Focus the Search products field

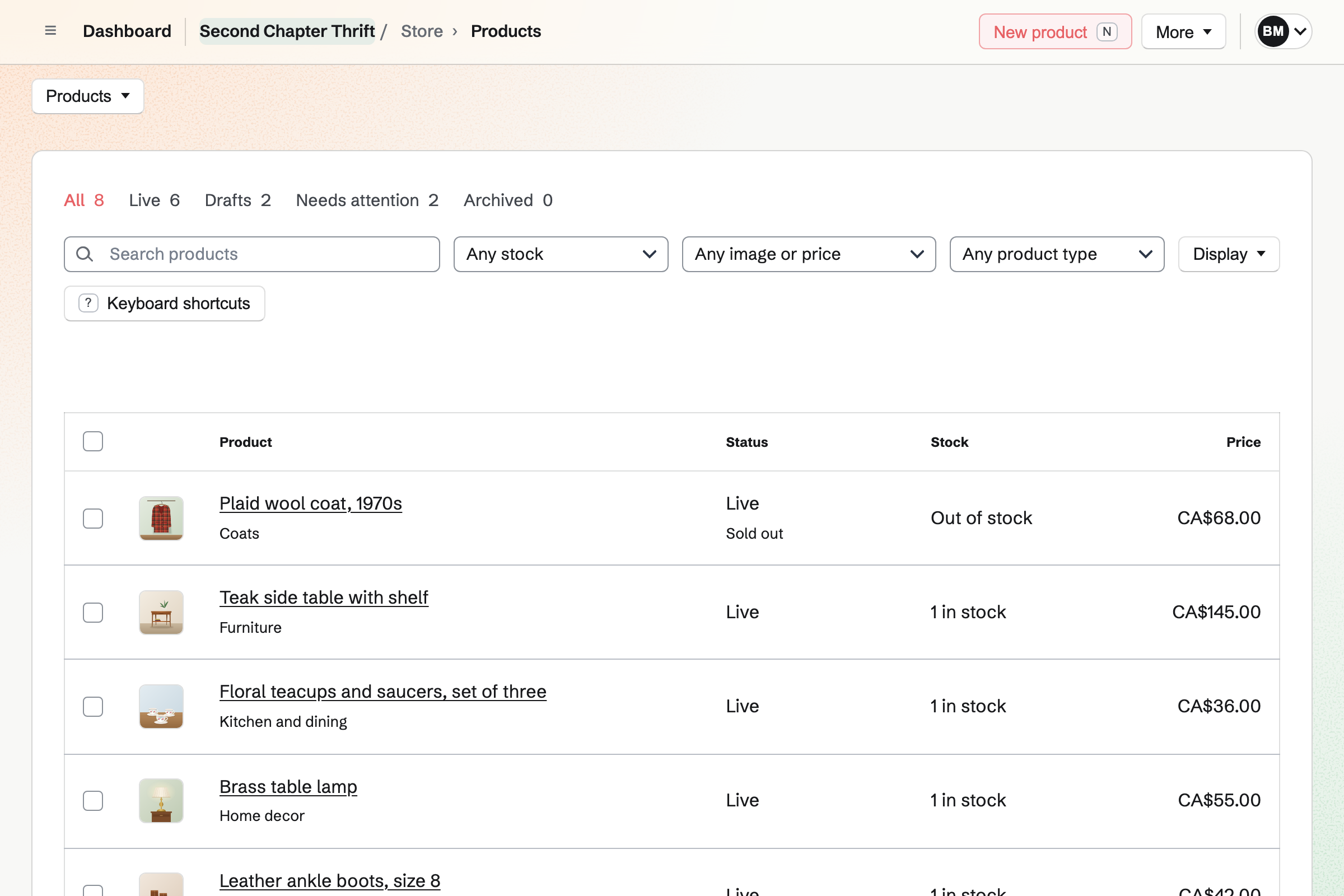[252, 254]
